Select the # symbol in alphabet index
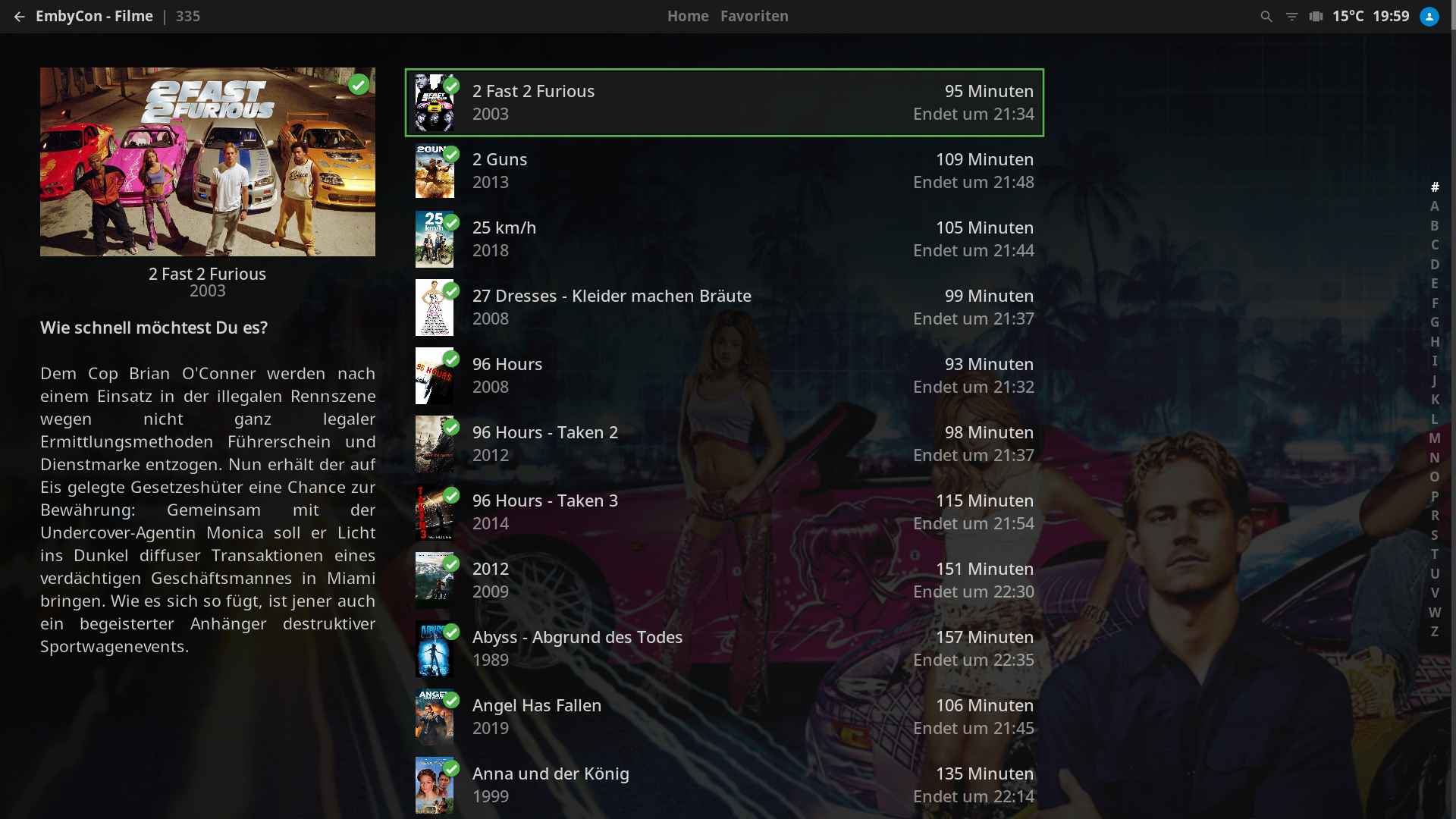 pyautogui.click(x=1434, y=187)
